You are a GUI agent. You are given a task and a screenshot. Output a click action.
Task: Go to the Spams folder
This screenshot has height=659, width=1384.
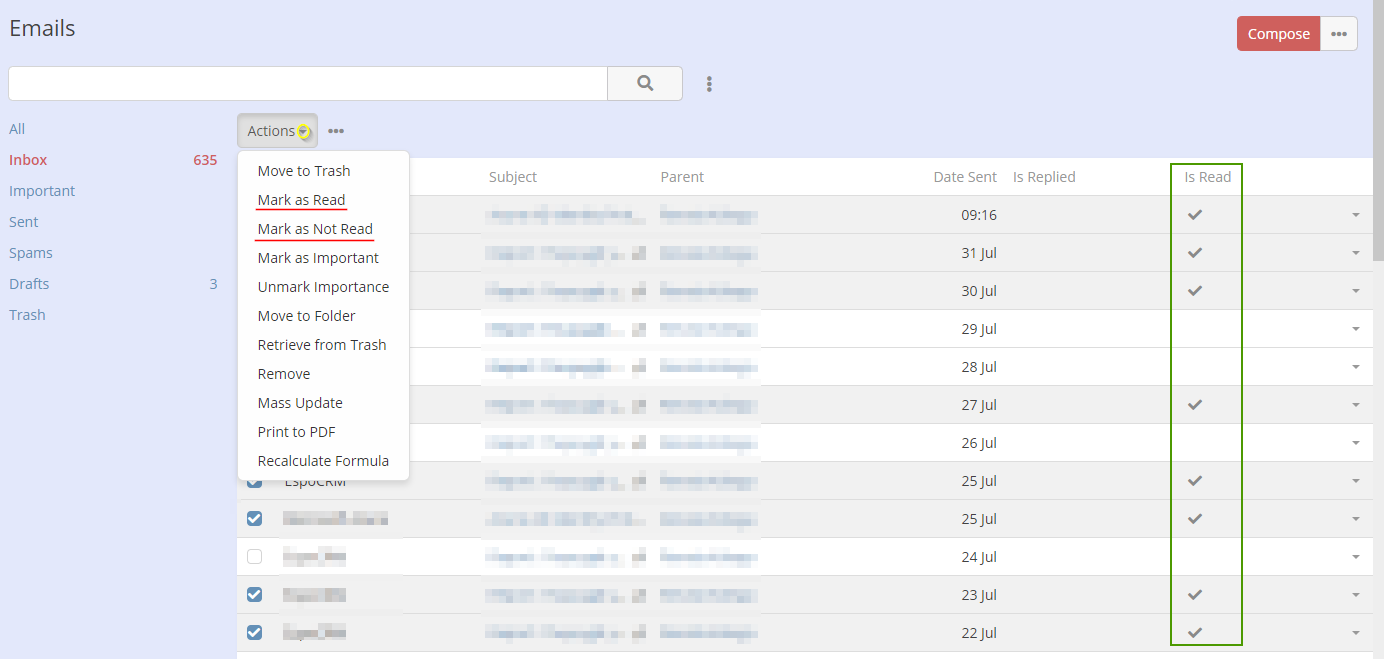tap(31, 253)
